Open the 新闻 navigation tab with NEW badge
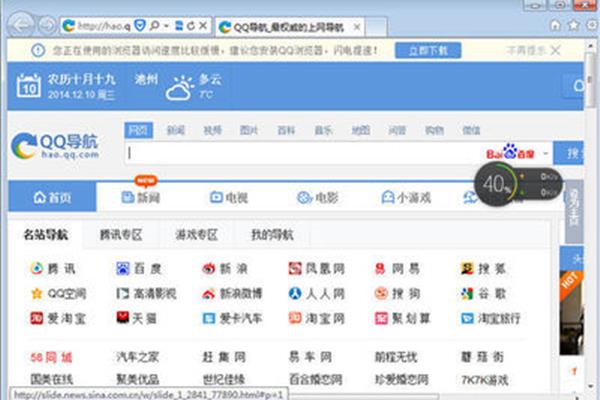The height and width of the screenshot is (400, 600). (x=141, y=198)
